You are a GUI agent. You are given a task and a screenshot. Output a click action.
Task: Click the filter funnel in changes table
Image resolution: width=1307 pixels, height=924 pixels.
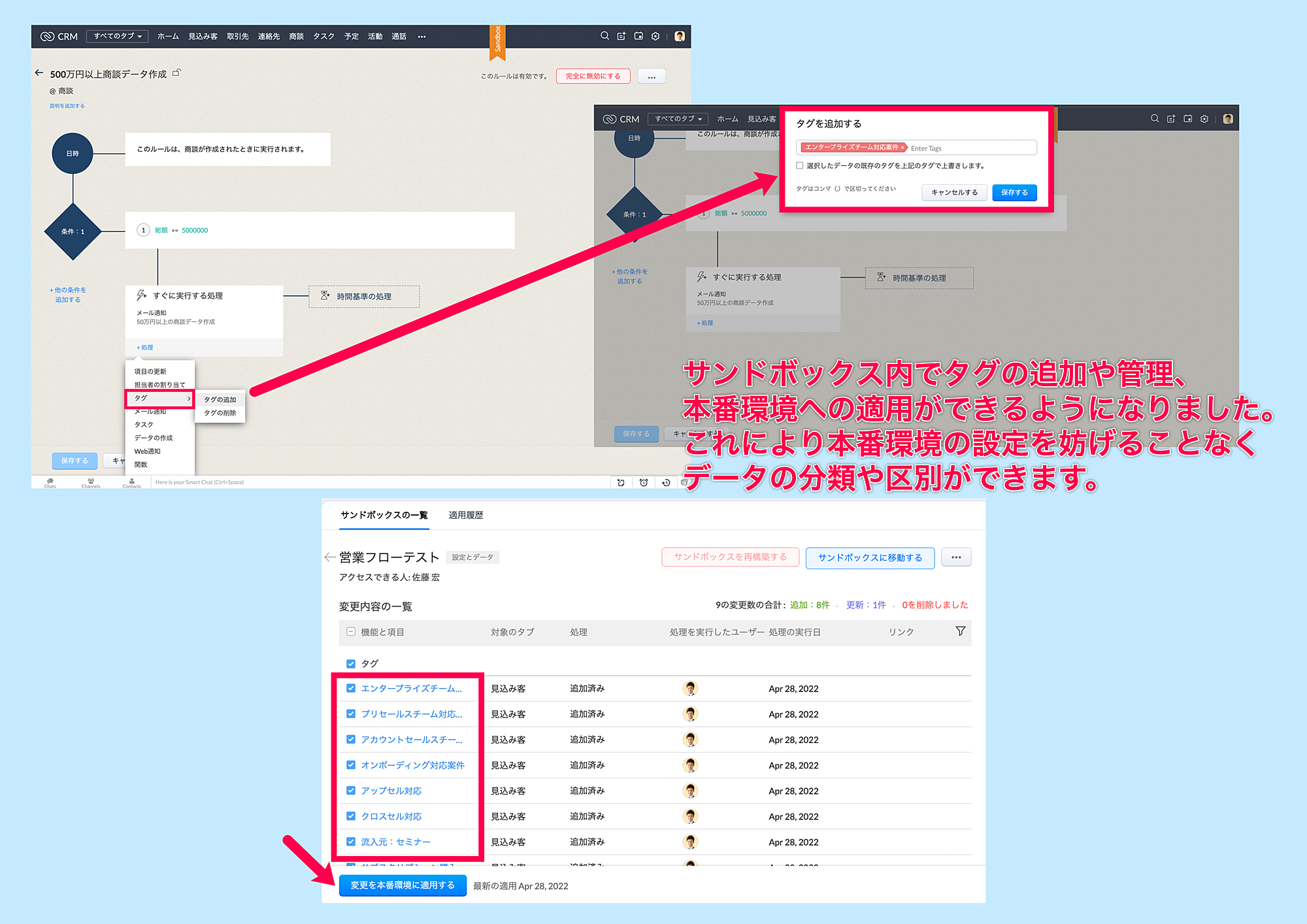960,631
